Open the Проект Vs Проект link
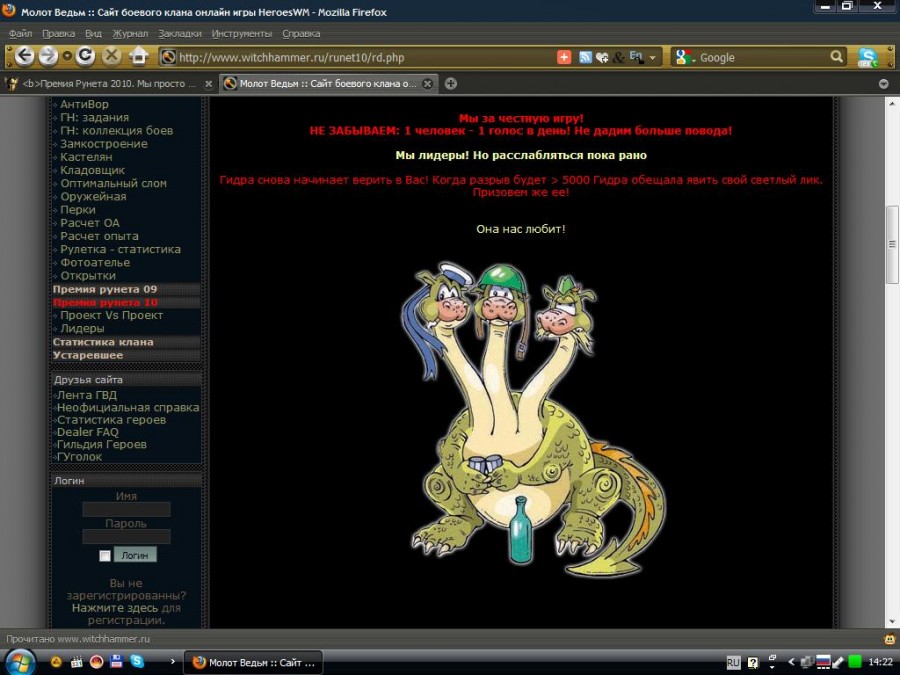 coord(111,315)
